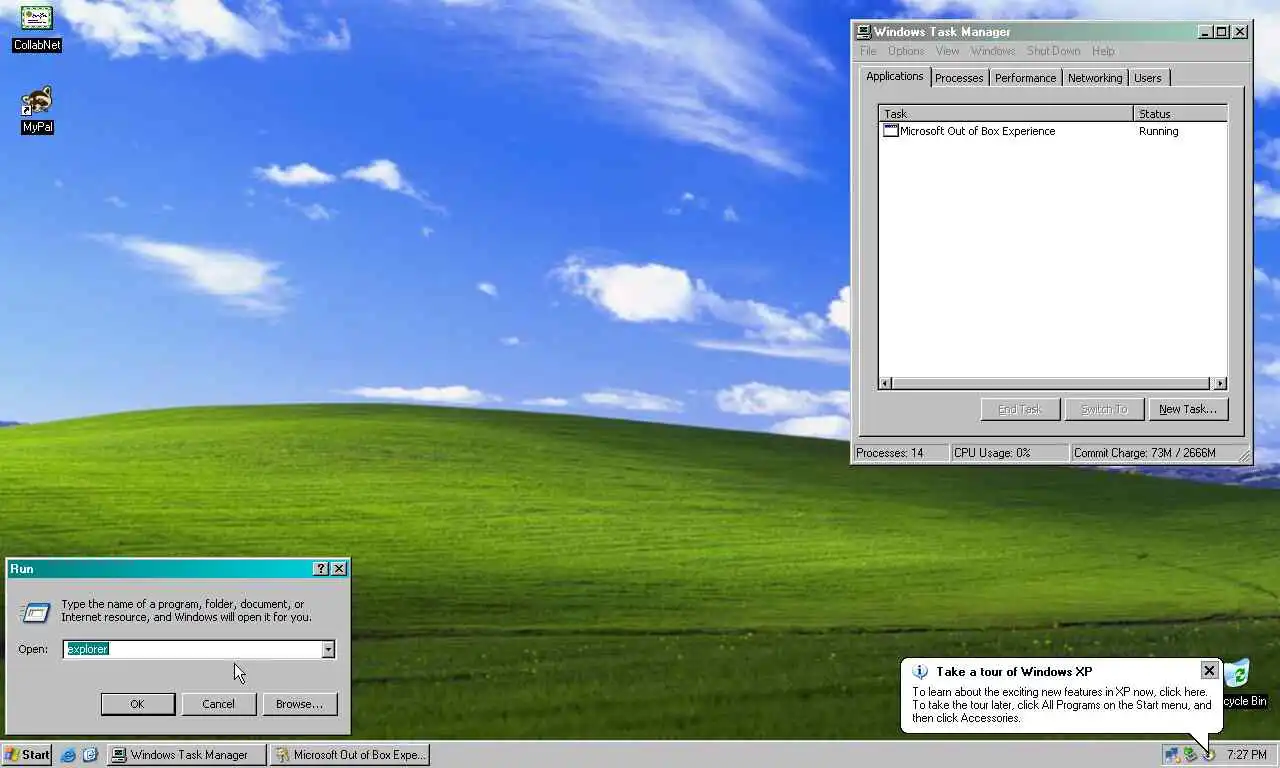Select the MyPal desktop shortcut
Screen dimensions: 1280x768
point(37,109)
